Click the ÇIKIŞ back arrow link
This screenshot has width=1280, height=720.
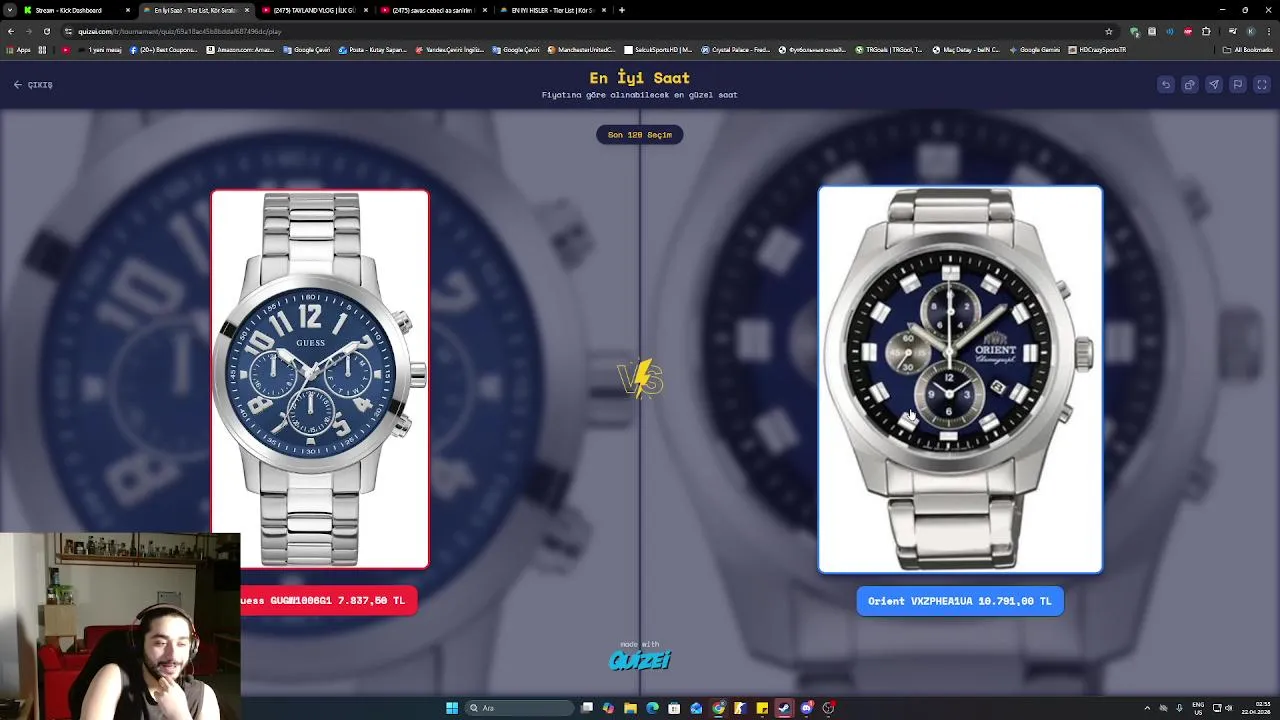33,85
